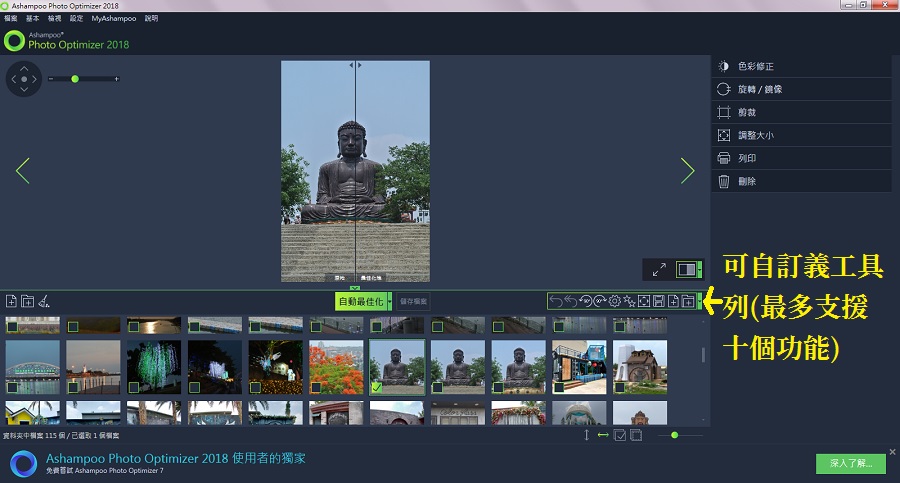The image size is (900, 483).
Task: Pan right with the navigation pad arrow
Action: [x=34, y=79]
